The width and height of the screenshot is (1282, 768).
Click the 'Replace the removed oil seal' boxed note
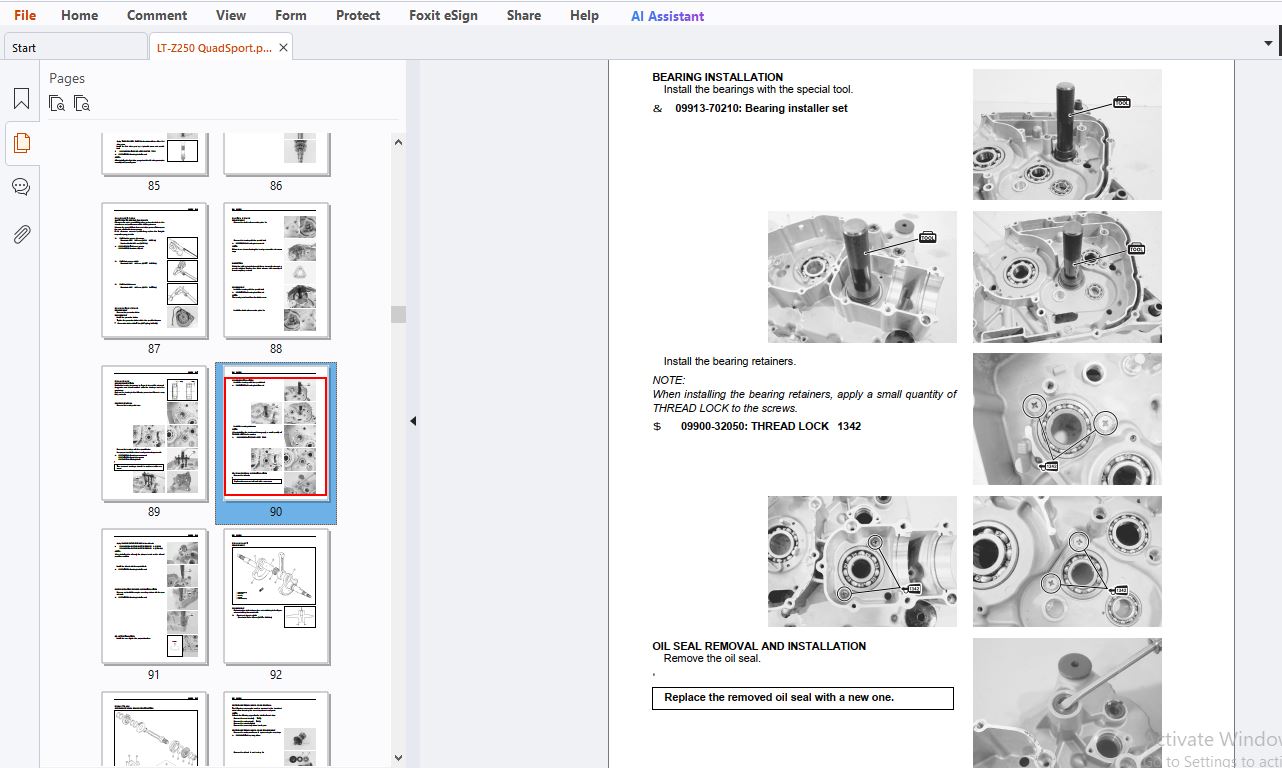click(802, 698)
